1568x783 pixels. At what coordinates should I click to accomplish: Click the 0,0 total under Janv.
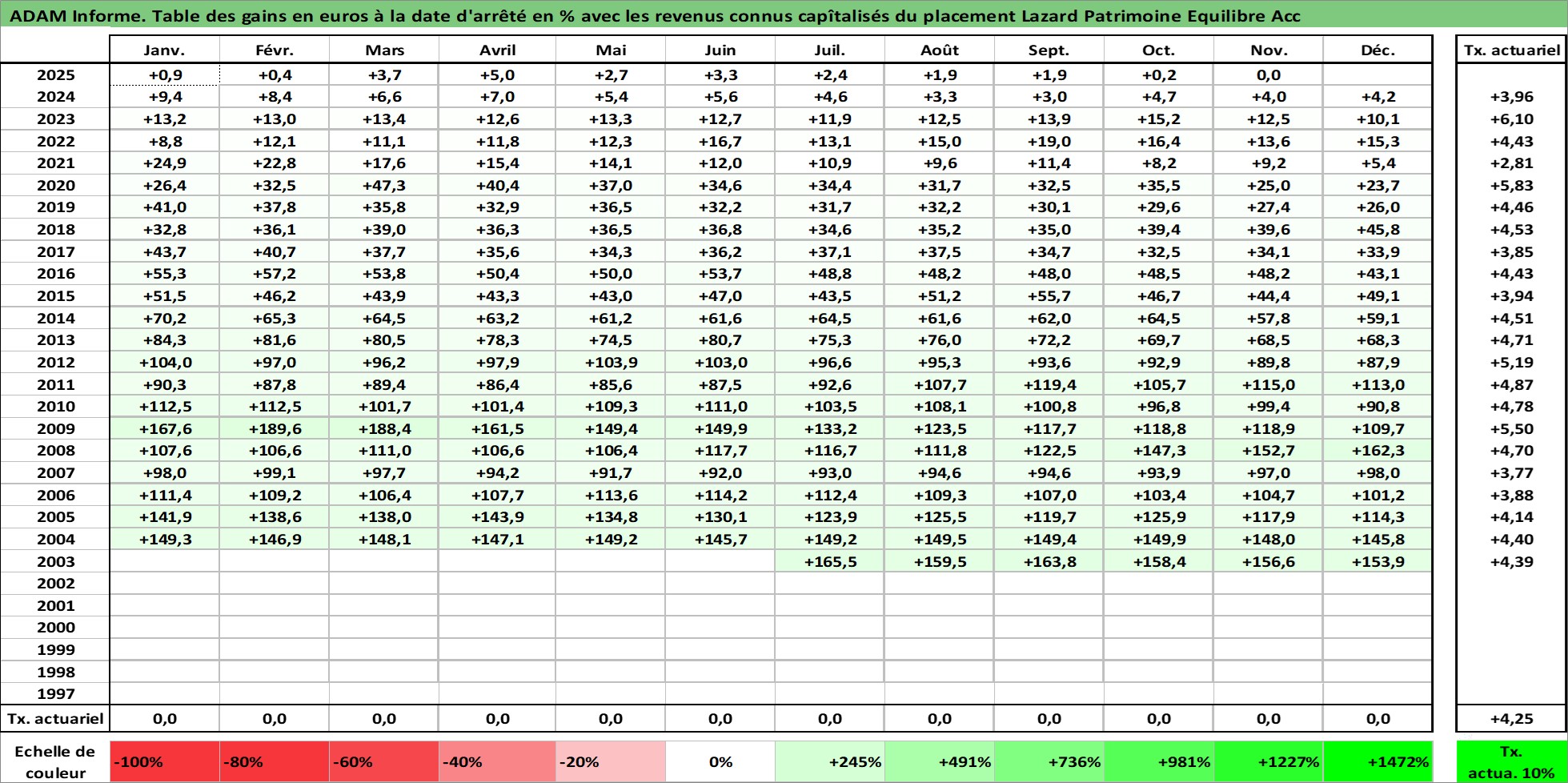pos(164,718)
